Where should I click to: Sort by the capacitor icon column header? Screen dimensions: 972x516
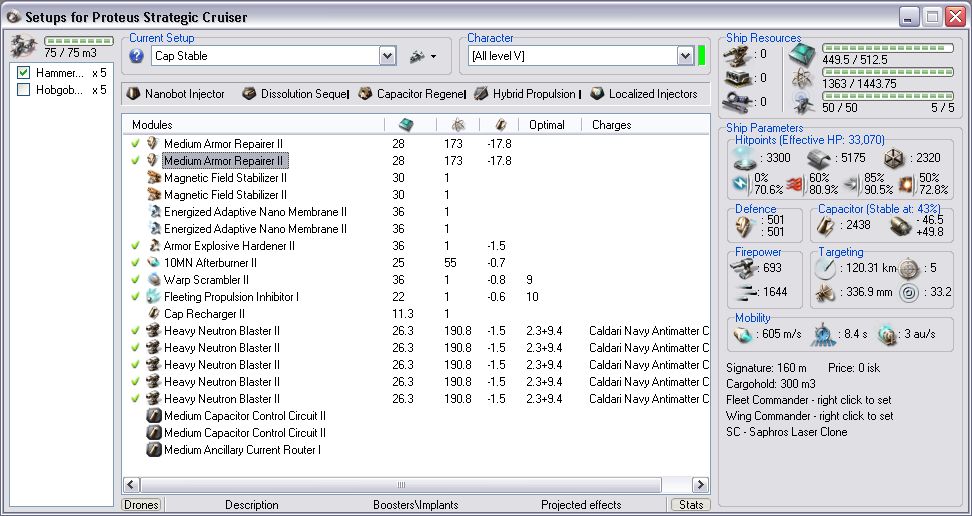(x=499, y=125)
